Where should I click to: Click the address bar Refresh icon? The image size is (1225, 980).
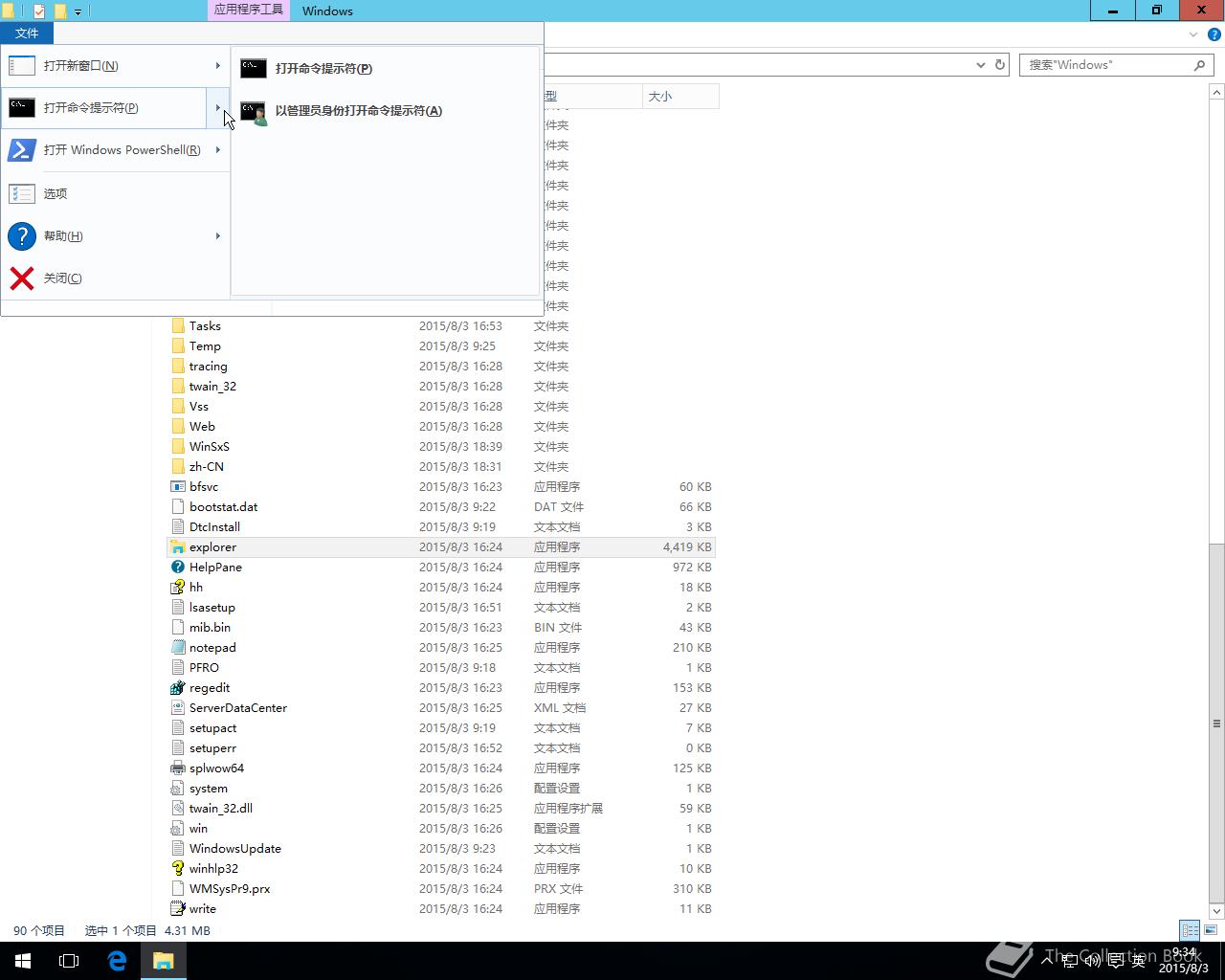(x=1000, y=65)
